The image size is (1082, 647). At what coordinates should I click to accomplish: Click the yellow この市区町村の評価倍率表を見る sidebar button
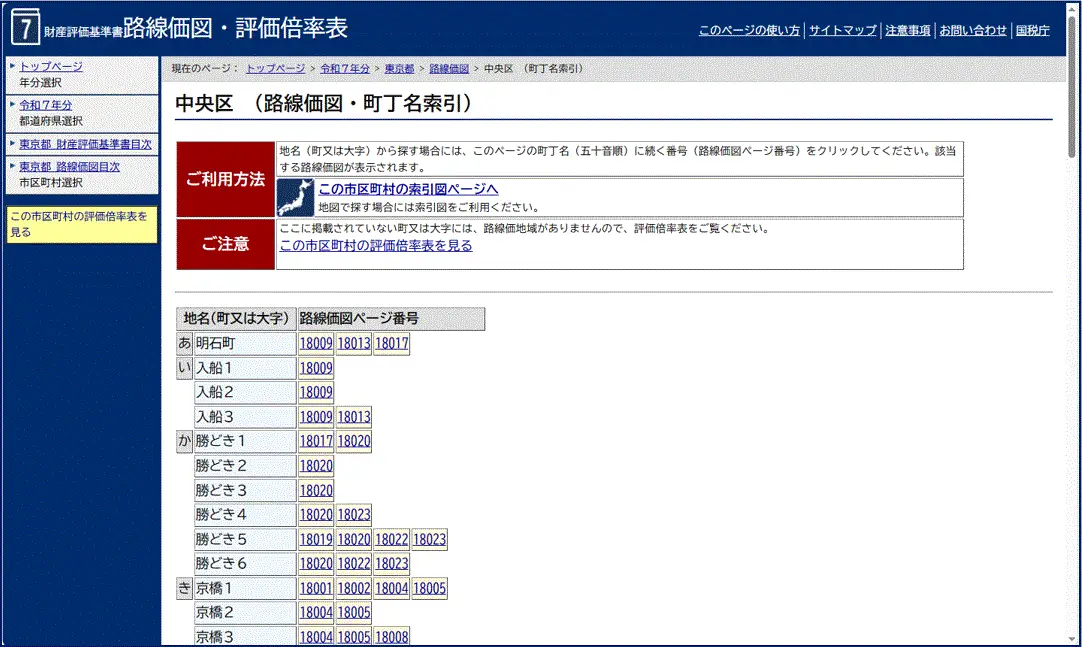(80, 222)
